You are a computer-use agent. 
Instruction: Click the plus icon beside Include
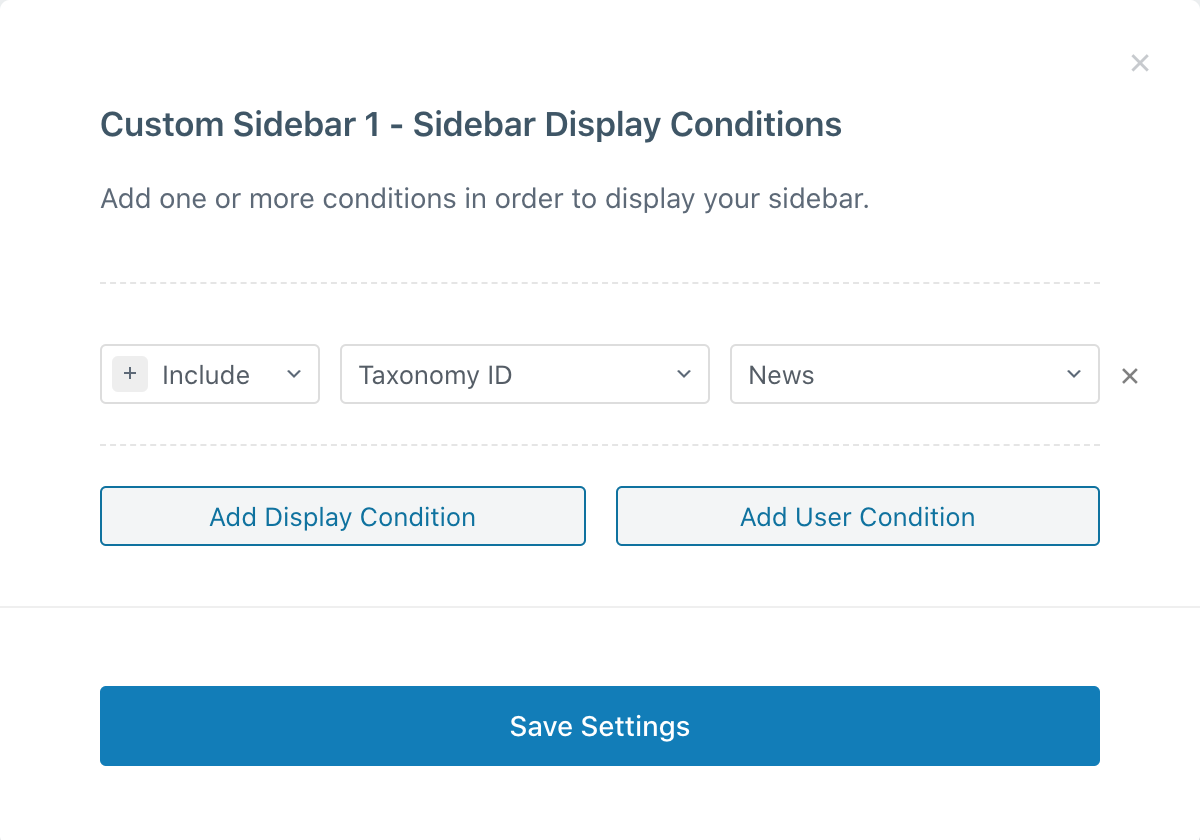click(130, 375)
